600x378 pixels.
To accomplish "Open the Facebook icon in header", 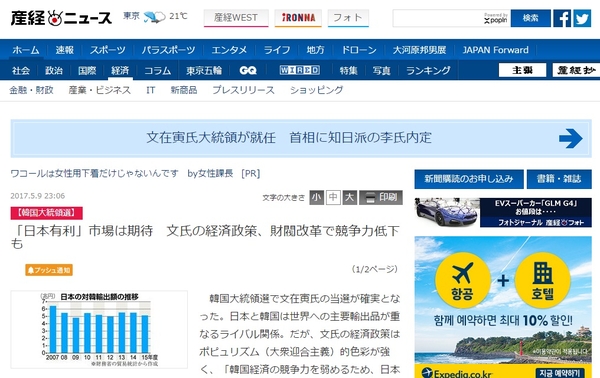I will point(562,18).
